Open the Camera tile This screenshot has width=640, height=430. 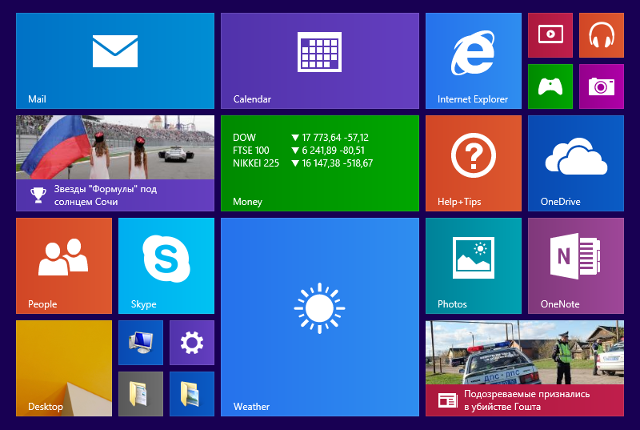[601, 86]
